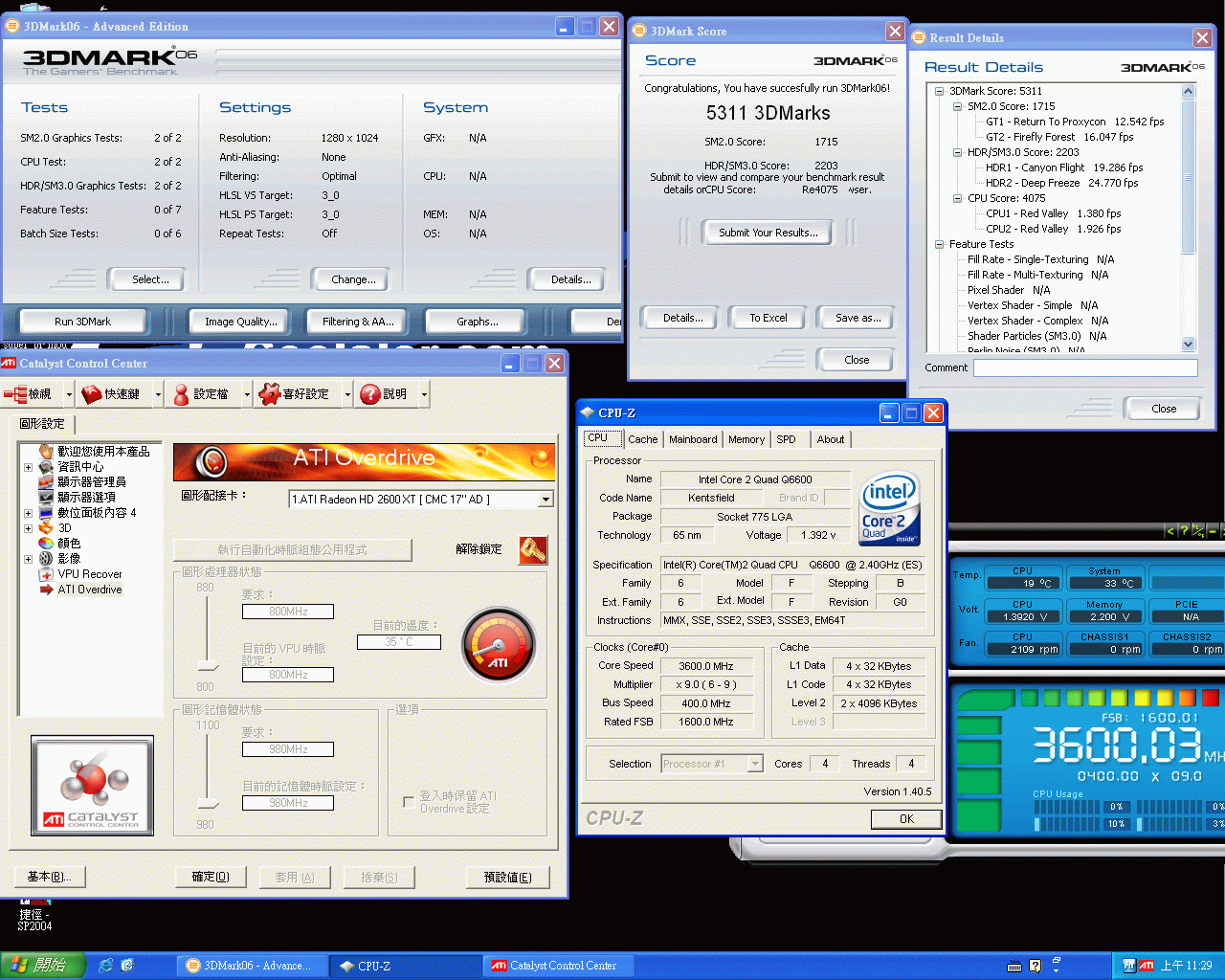
Task: Expand the 3D tree node
Action: tap(28, 528)
